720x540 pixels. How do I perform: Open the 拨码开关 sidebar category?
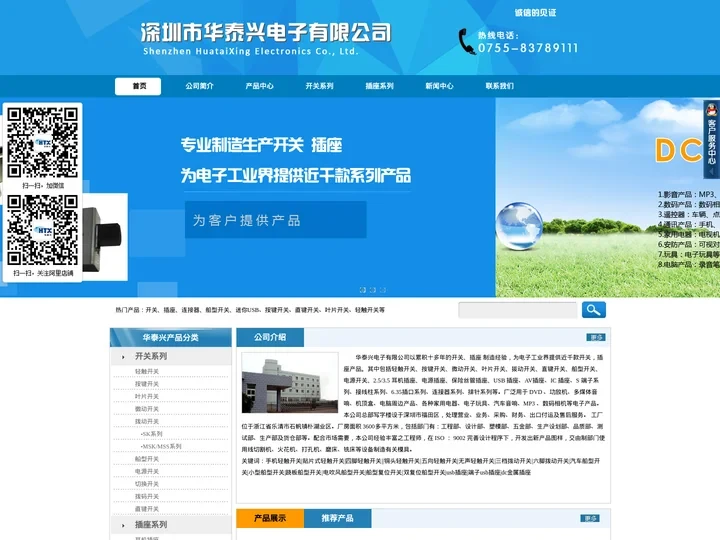pos(147,496)
